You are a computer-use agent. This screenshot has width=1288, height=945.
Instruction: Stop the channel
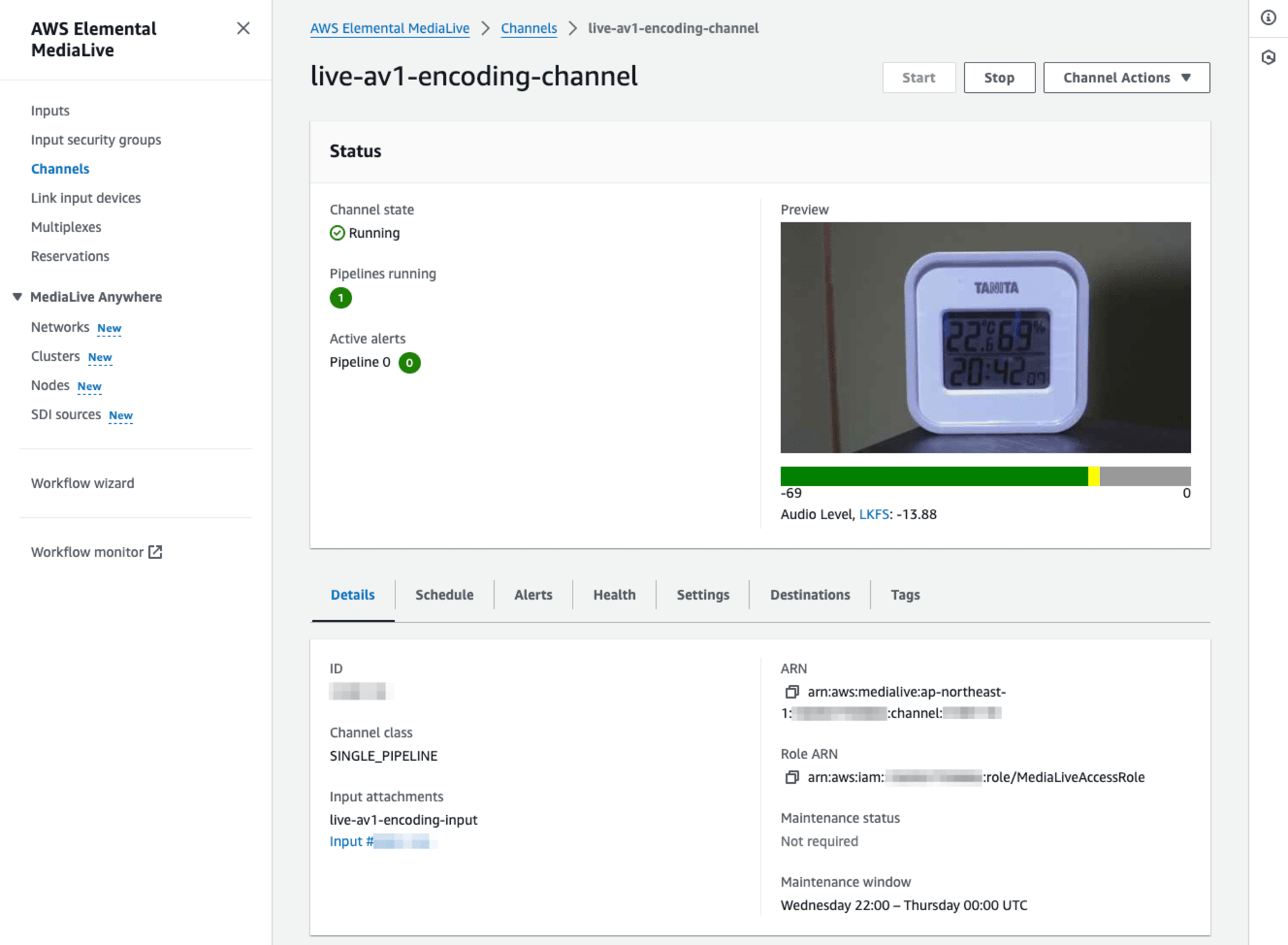tap(999, 77)
